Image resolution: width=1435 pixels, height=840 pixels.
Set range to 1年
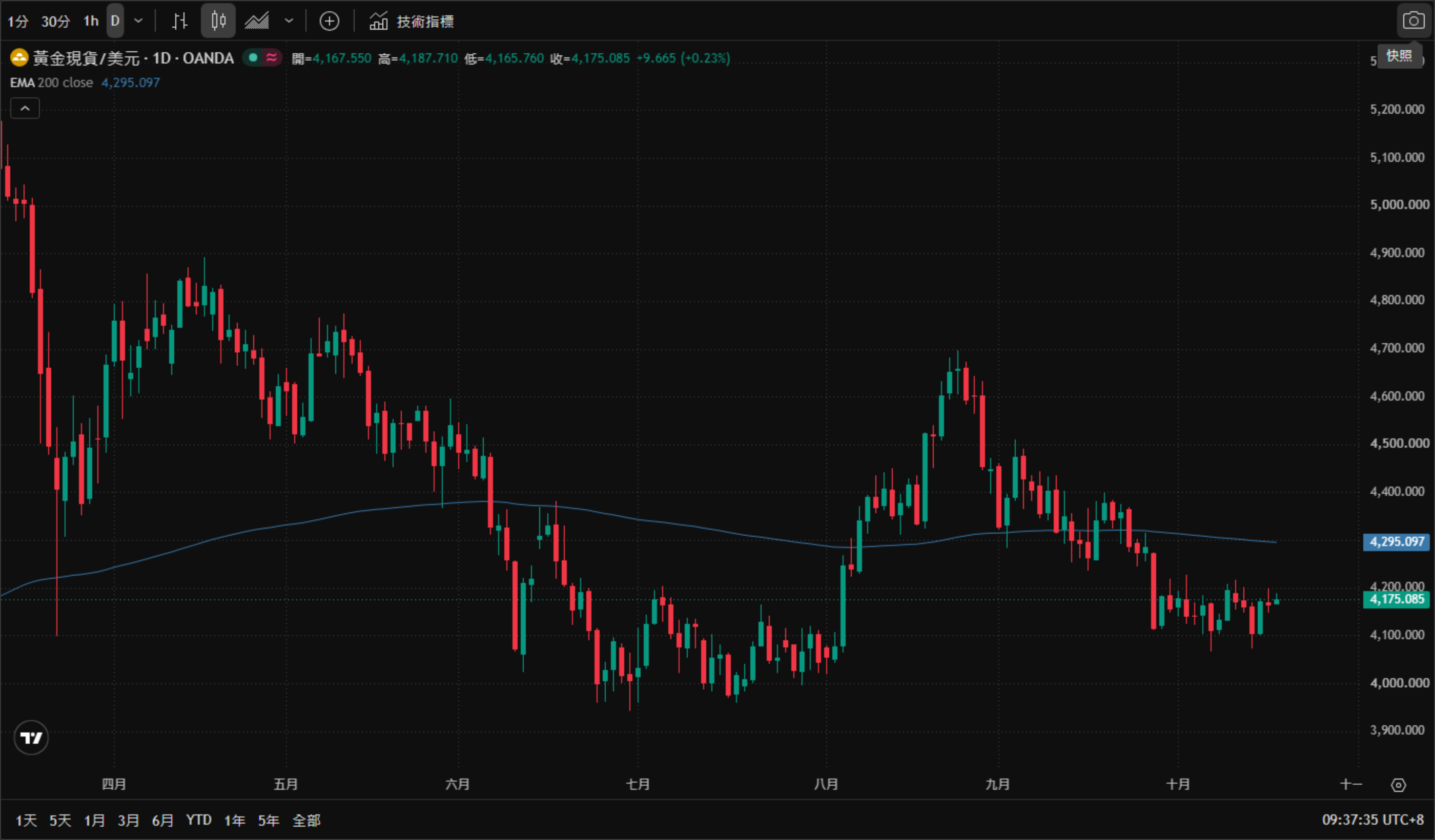tap(235, 821)
